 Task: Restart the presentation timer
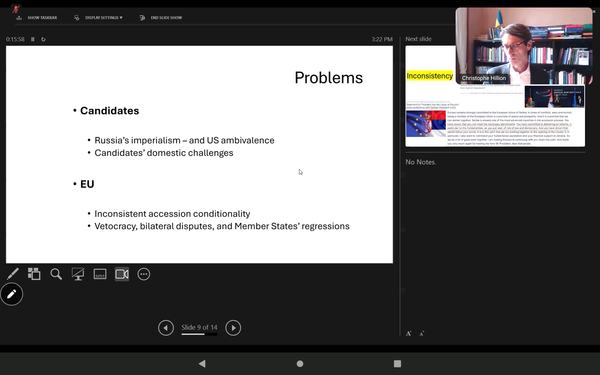43,39
